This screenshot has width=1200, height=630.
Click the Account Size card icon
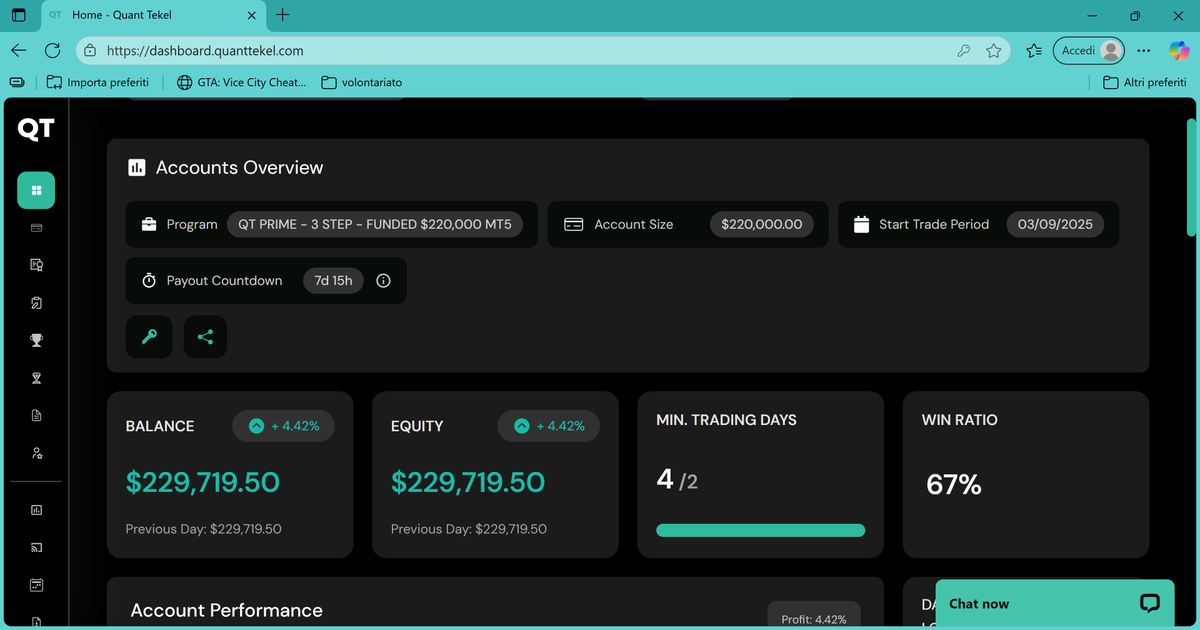click(x=574, y=224)
